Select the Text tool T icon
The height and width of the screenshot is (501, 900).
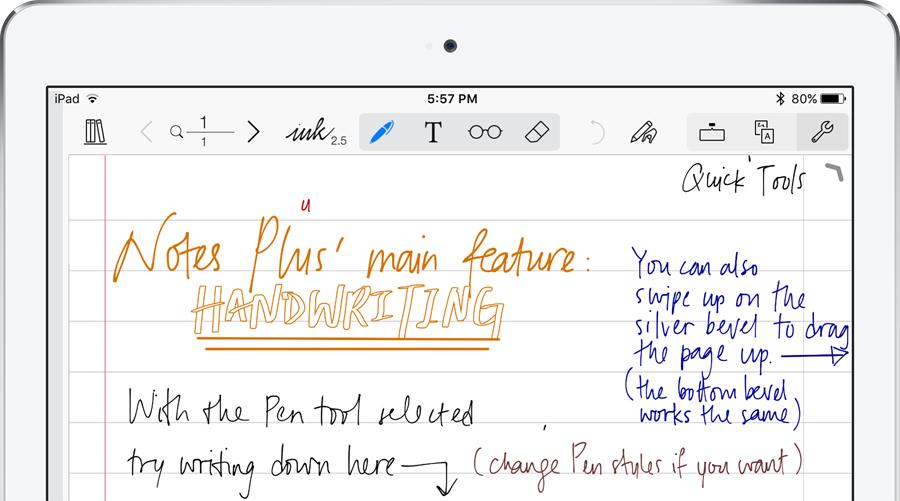click(433, 132)
